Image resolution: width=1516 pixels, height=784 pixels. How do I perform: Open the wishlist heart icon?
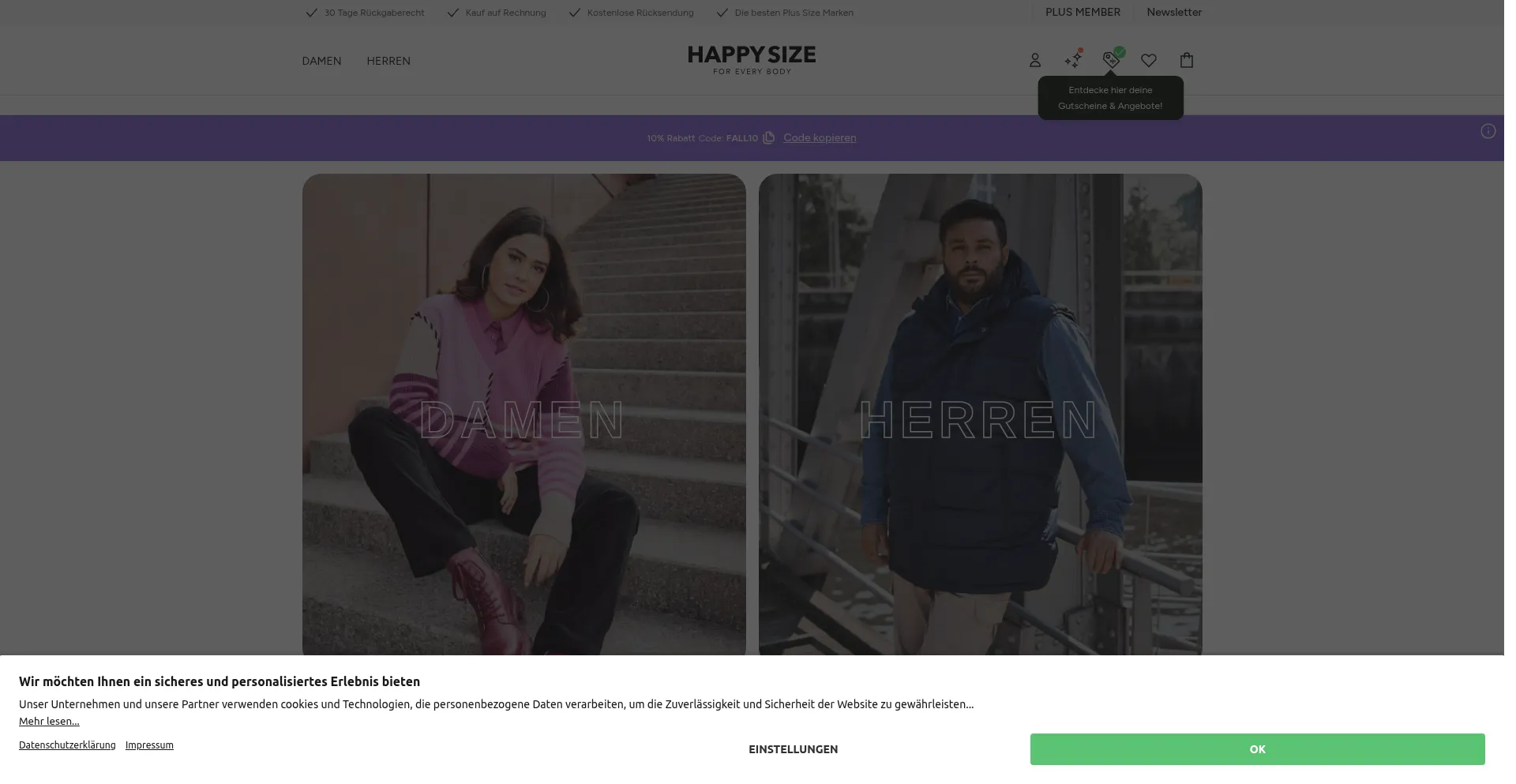[x=1148, y=60]
